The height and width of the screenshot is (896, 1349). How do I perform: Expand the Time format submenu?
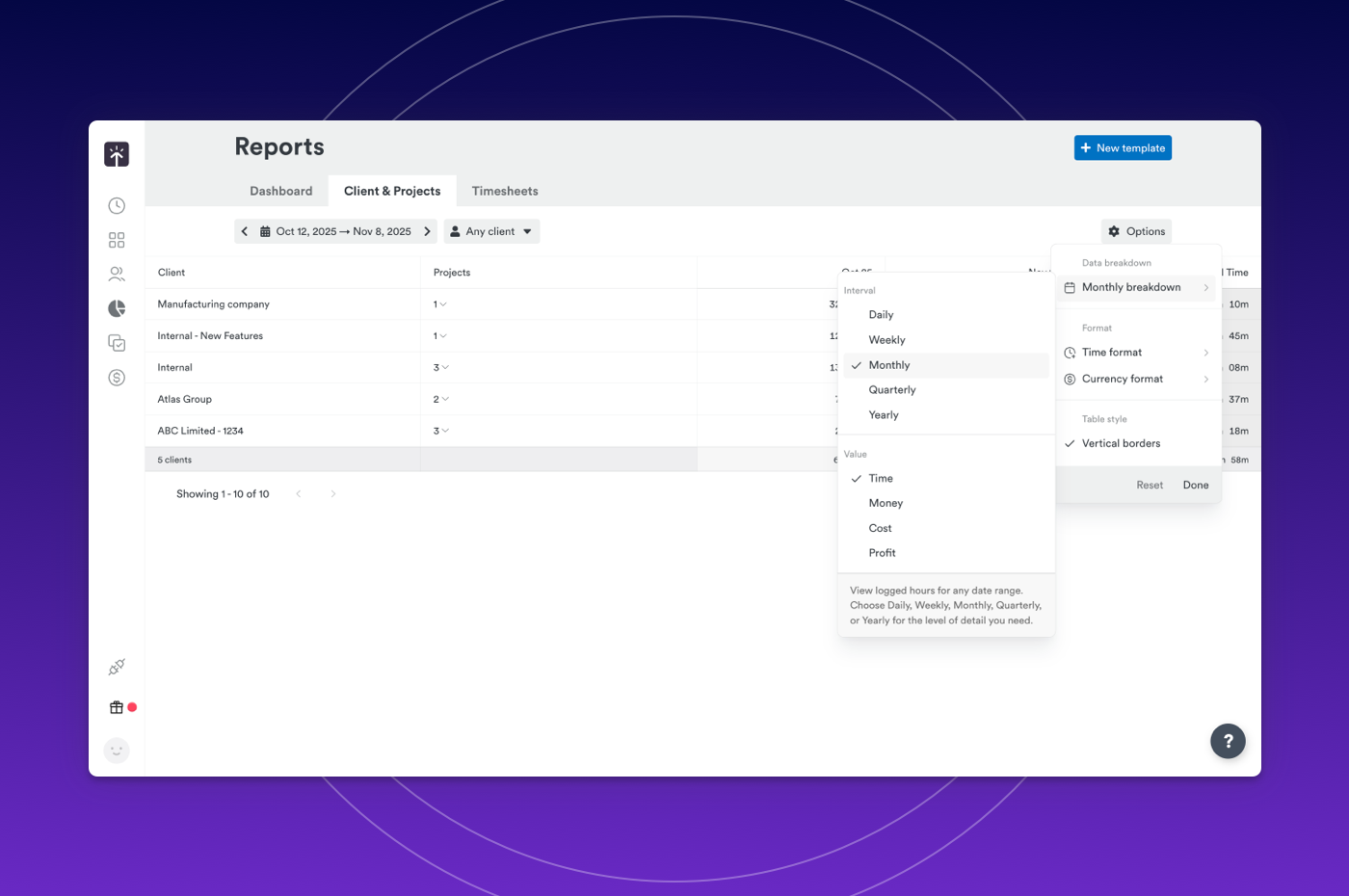1137,353
